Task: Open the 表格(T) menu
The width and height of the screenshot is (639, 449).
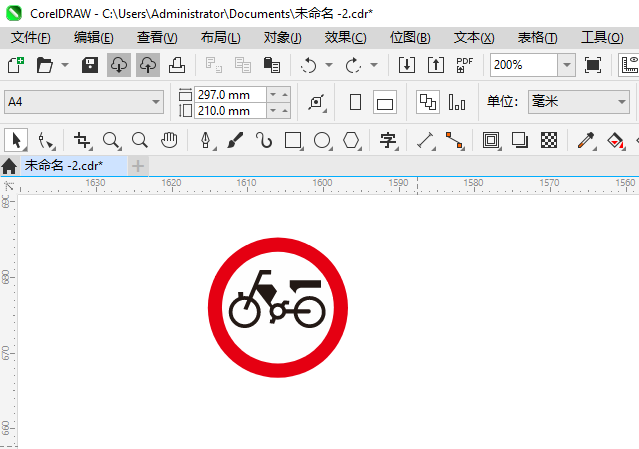Action: (x=538, y=38)
